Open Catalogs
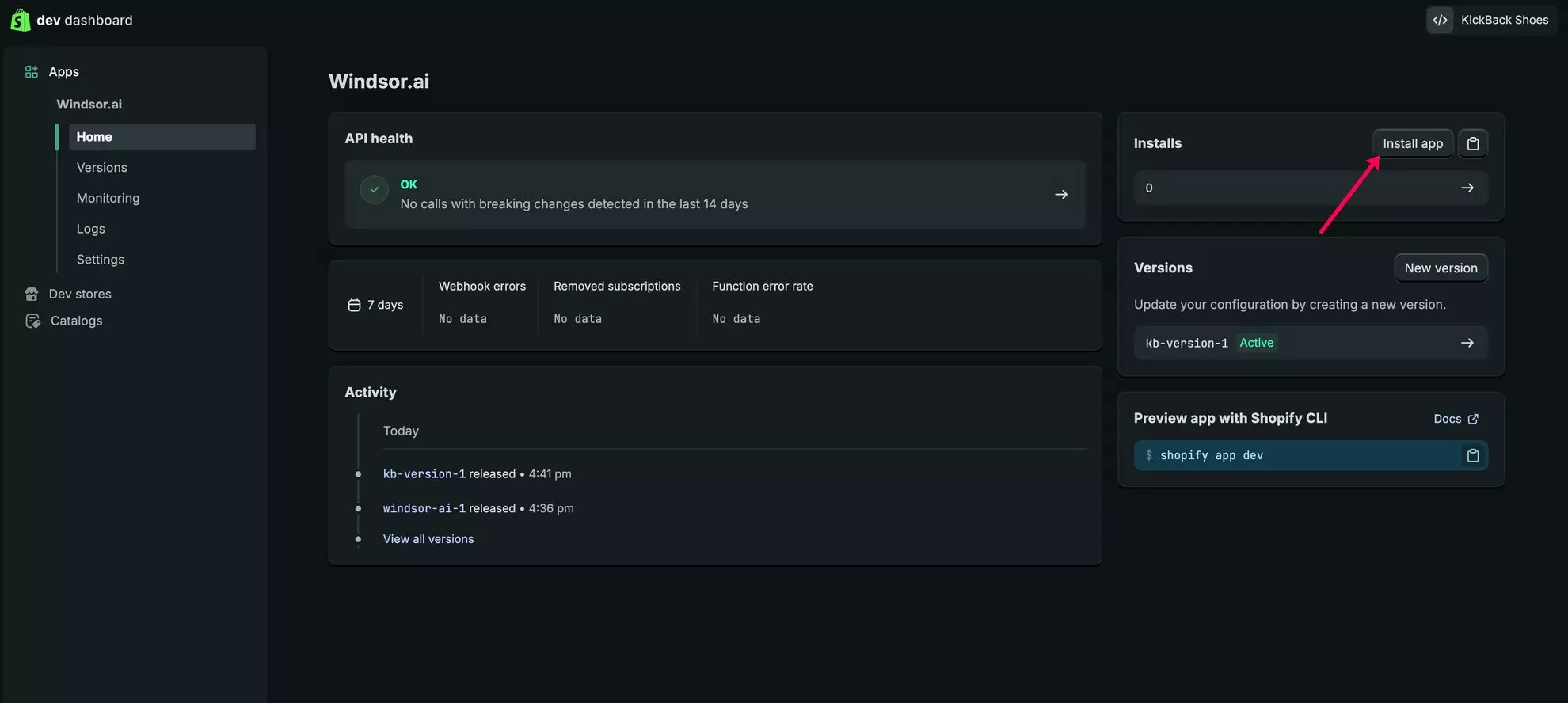 coord(76,321)
